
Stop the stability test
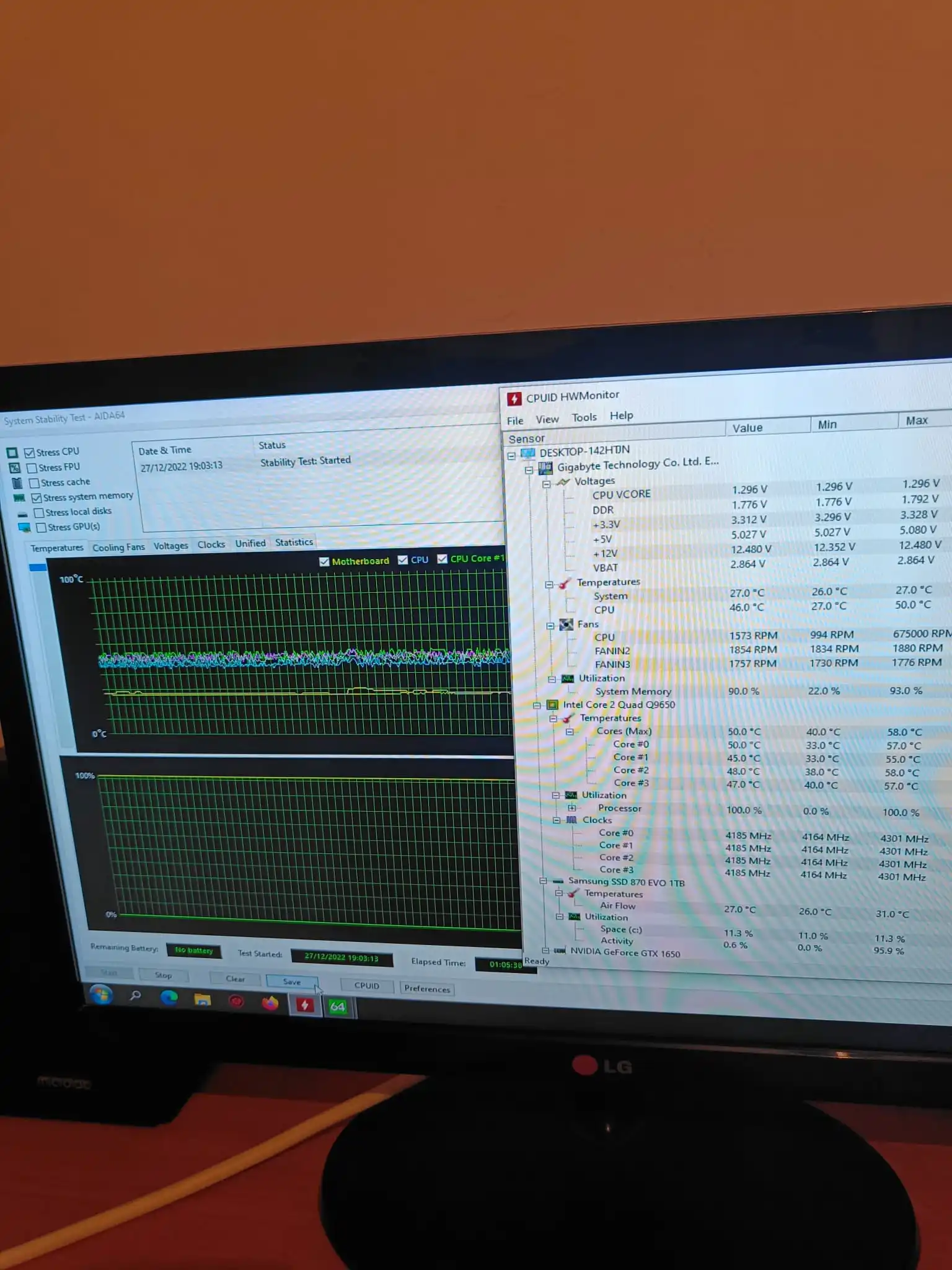[x=163, y=975]
